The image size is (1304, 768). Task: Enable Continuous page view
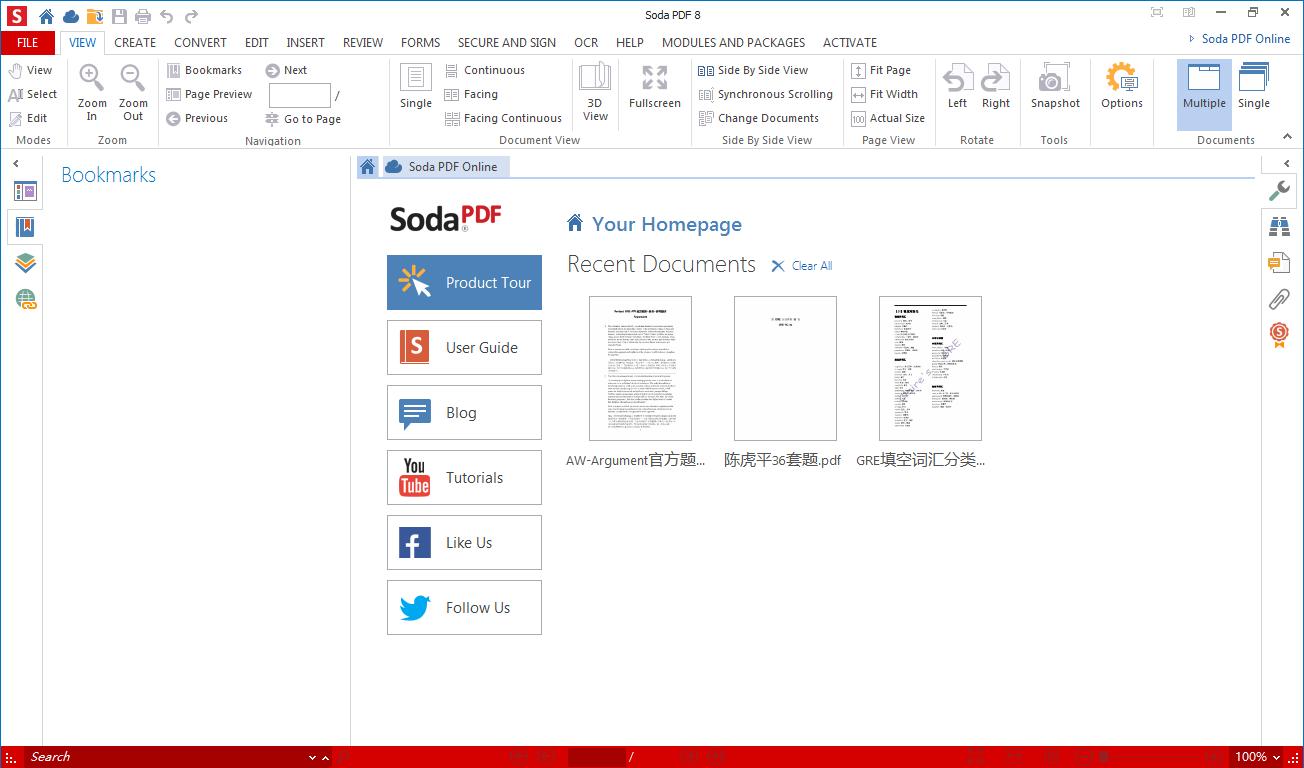point(485,70)
